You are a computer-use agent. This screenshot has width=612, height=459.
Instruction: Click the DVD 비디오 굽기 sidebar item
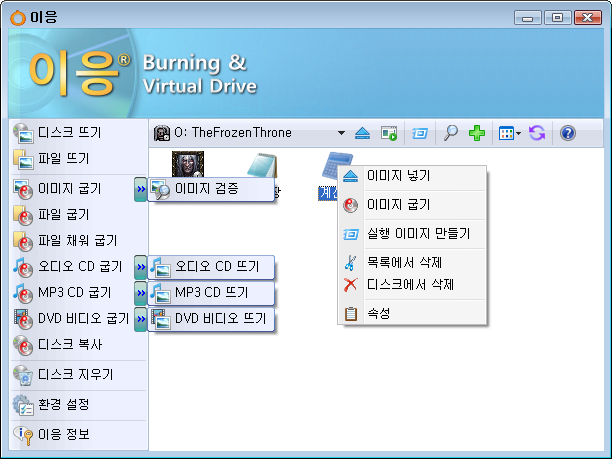[x=71, y=319]
